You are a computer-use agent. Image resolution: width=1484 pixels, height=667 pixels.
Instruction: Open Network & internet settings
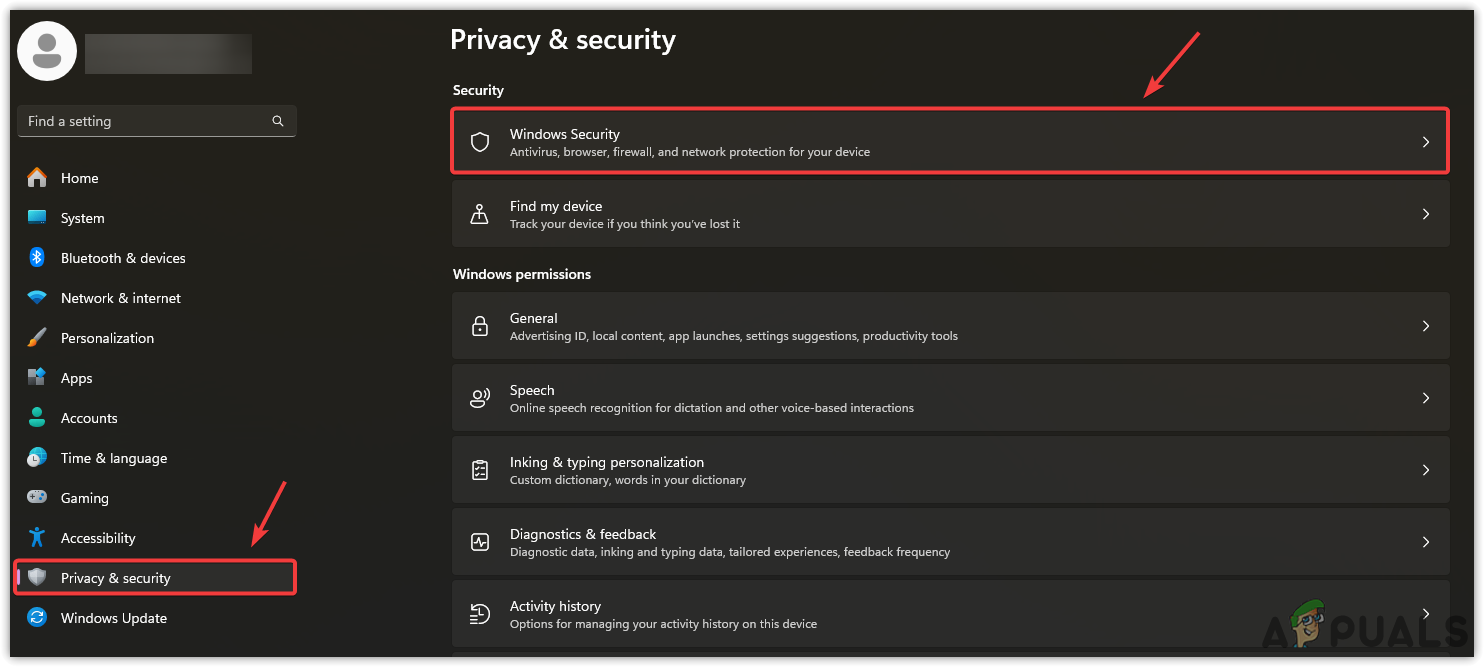tap(120, 298)
